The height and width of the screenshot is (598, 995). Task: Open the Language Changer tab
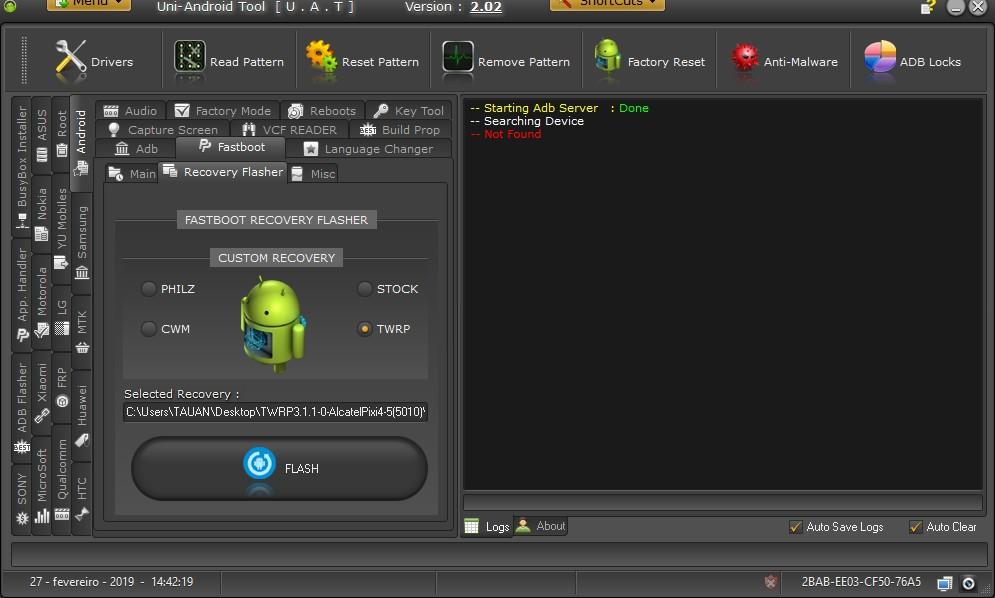369,149
